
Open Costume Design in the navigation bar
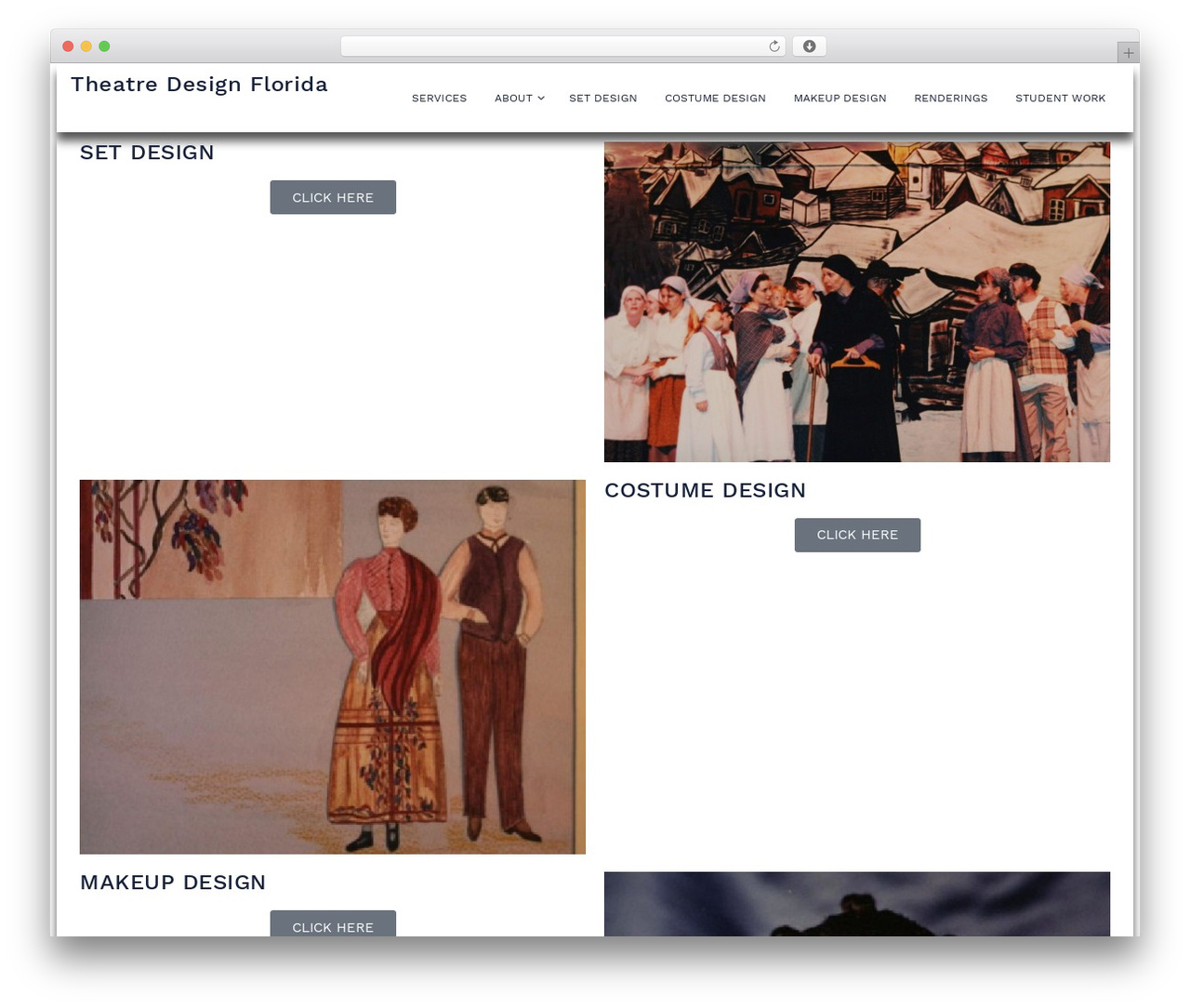[x=715, y=98]
